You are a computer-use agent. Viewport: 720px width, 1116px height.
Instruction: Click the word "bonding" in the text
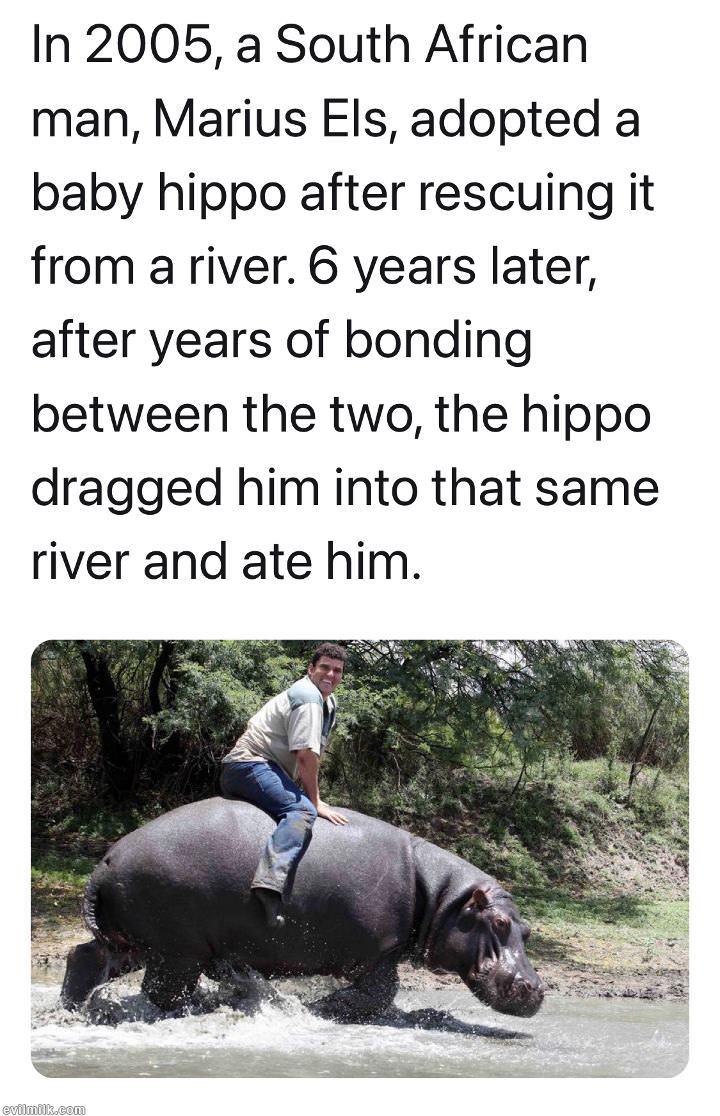pyautogui.click(x=438, y=340)
